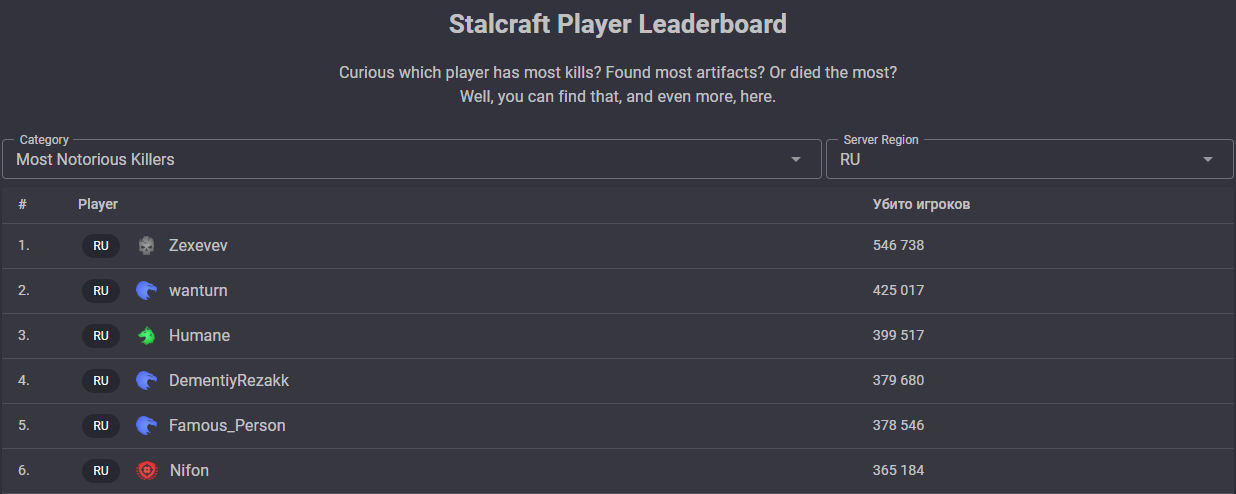Select the Most Notorious Killers category field

coord(412,159)
